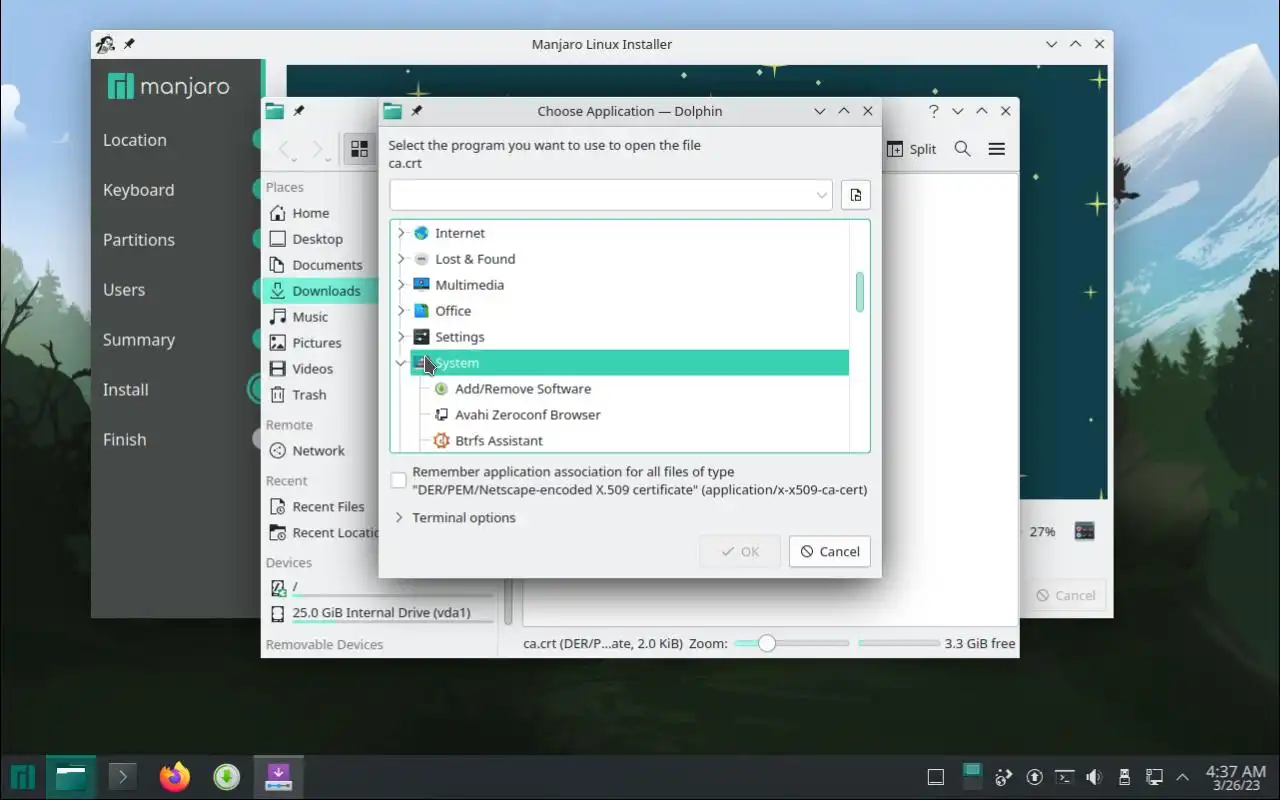Click the help question mark in Dolphin titlebar
Screen dimensions: 1280x800
[934, 111]
